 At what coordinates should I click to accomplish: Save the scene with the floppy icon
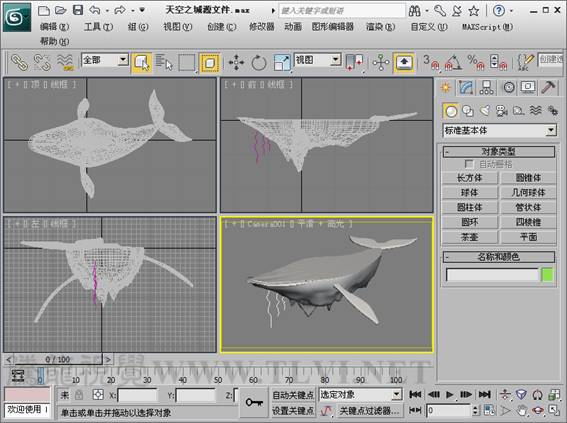[x=78, y=10]
